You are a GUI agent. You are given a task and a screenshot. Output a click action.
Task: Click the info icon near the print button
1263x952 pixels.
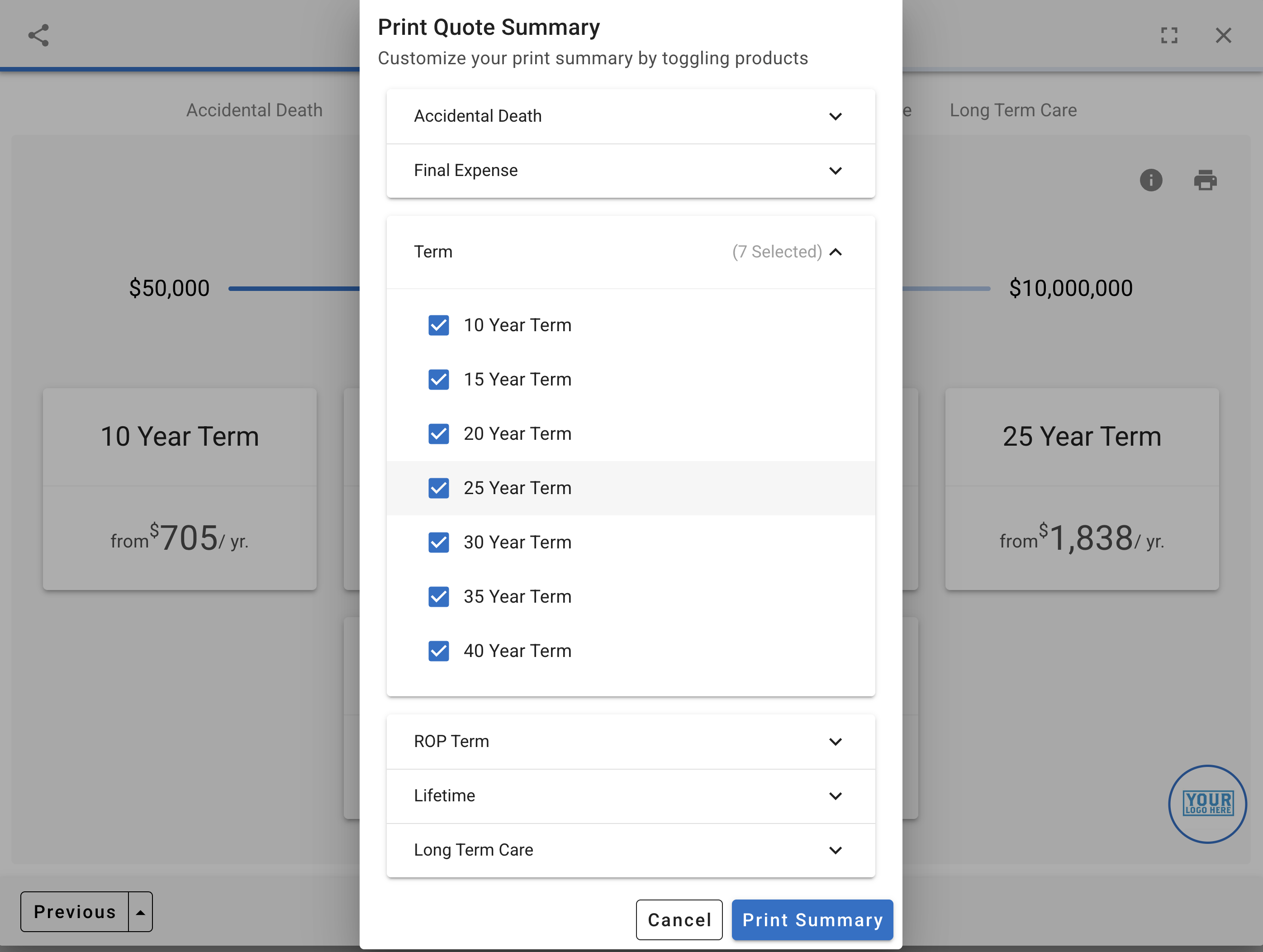coord(1151,181)
